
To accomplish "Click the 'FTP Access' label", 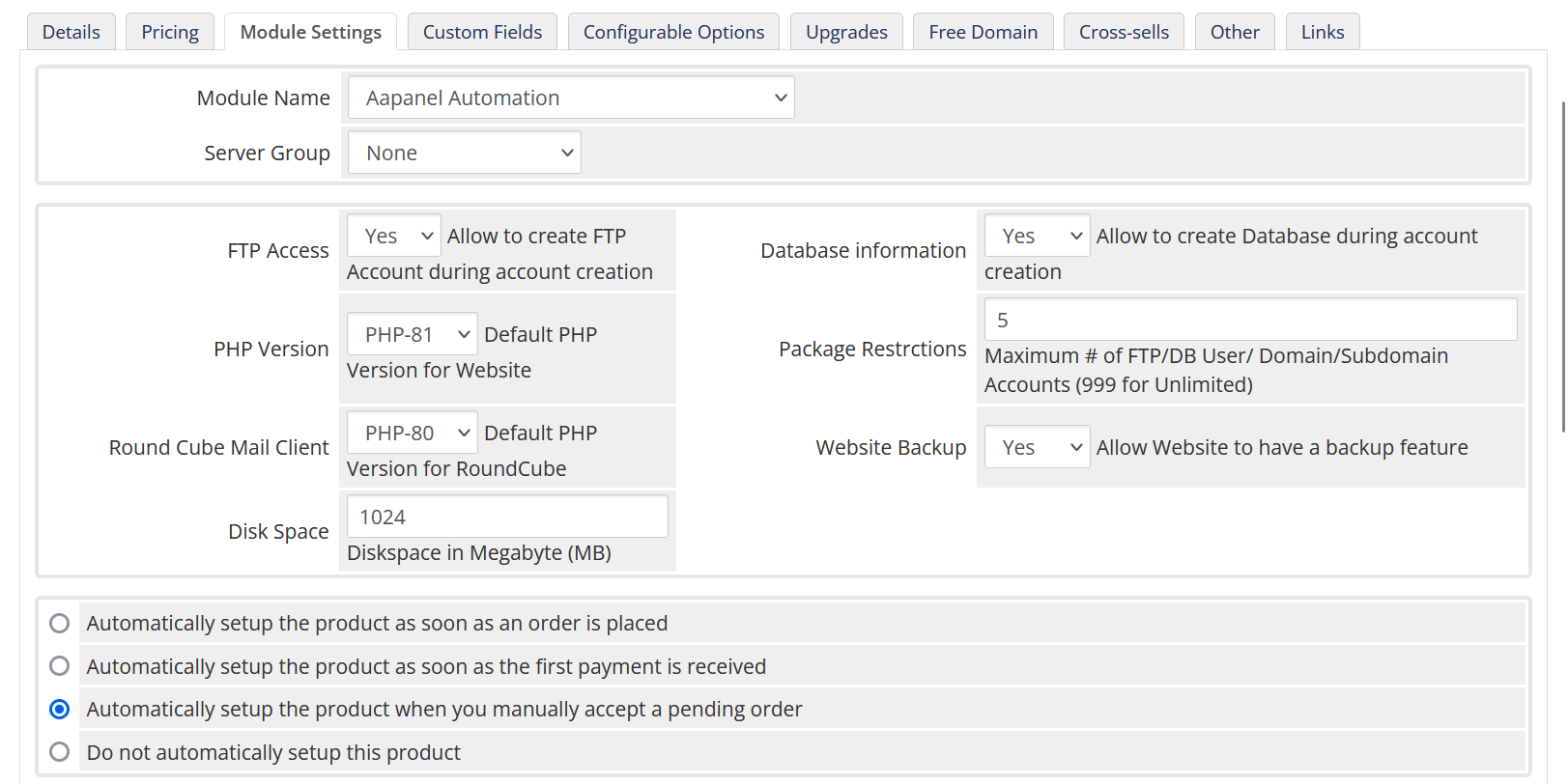I will coord(278,250).
